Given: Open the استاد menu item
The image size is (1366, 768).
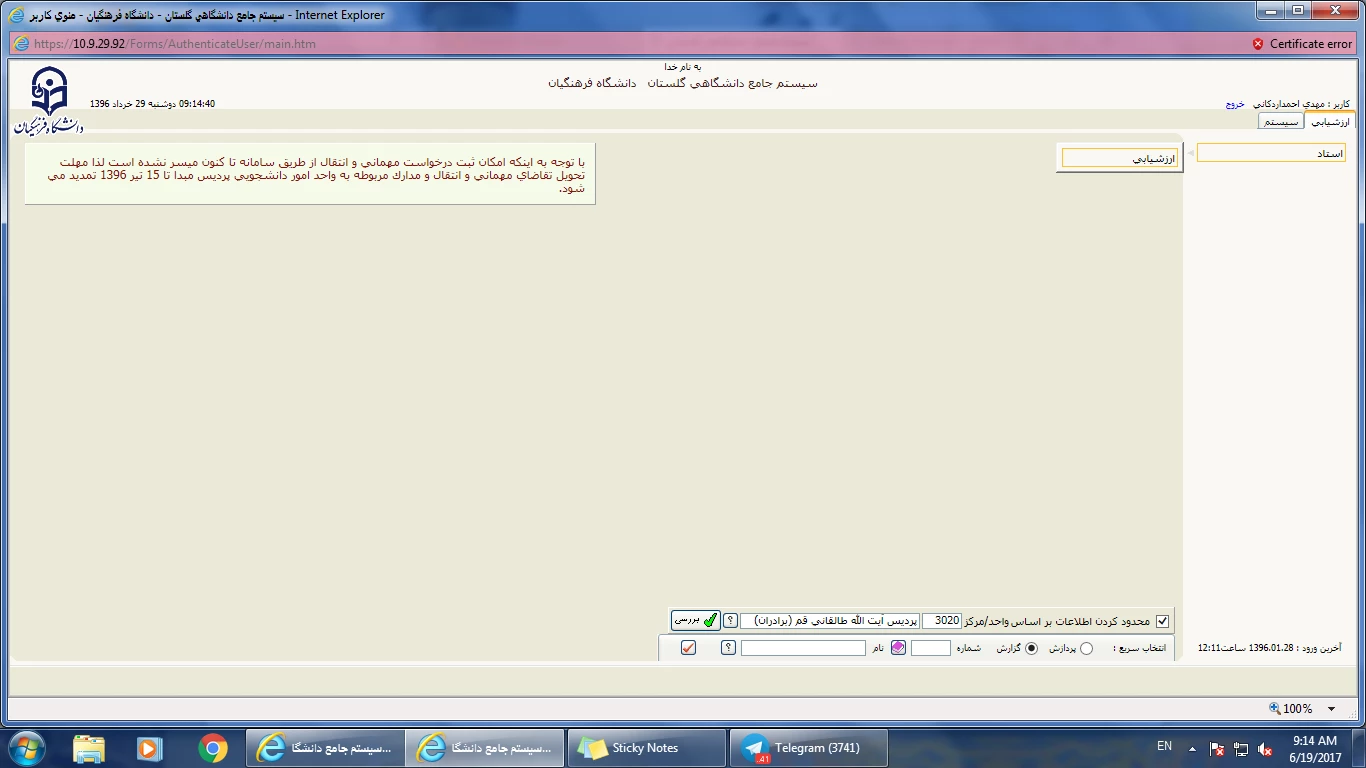Looking at the screenshot, I should [1271, 153].
